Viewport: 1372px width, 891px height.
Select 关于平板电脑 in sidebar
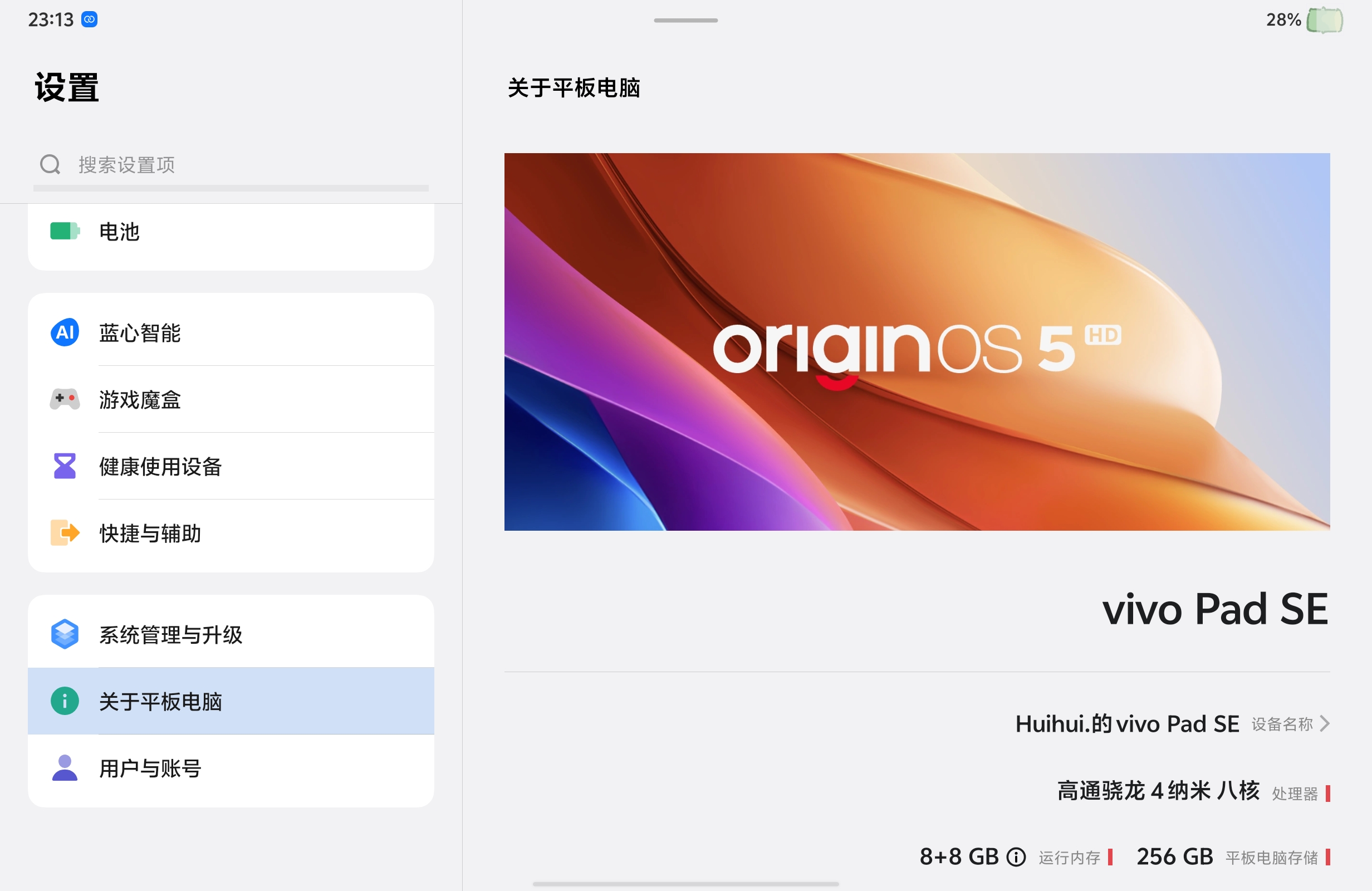pyautogui.click(x=231, y=701)
